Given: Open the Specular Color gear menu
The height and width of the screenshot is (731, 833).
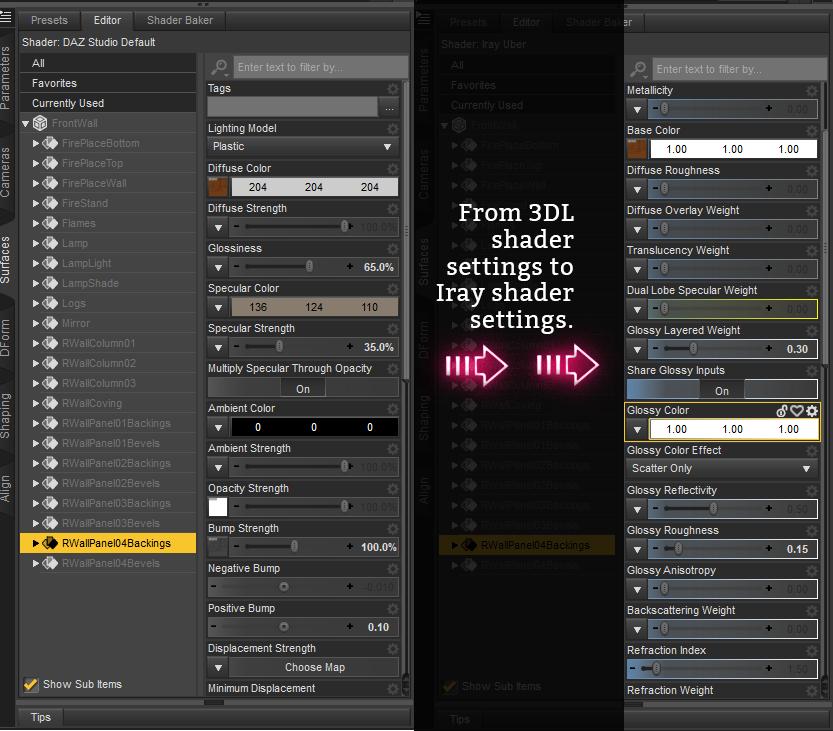Looking at the screenshot, I should (x=393, y=288).
